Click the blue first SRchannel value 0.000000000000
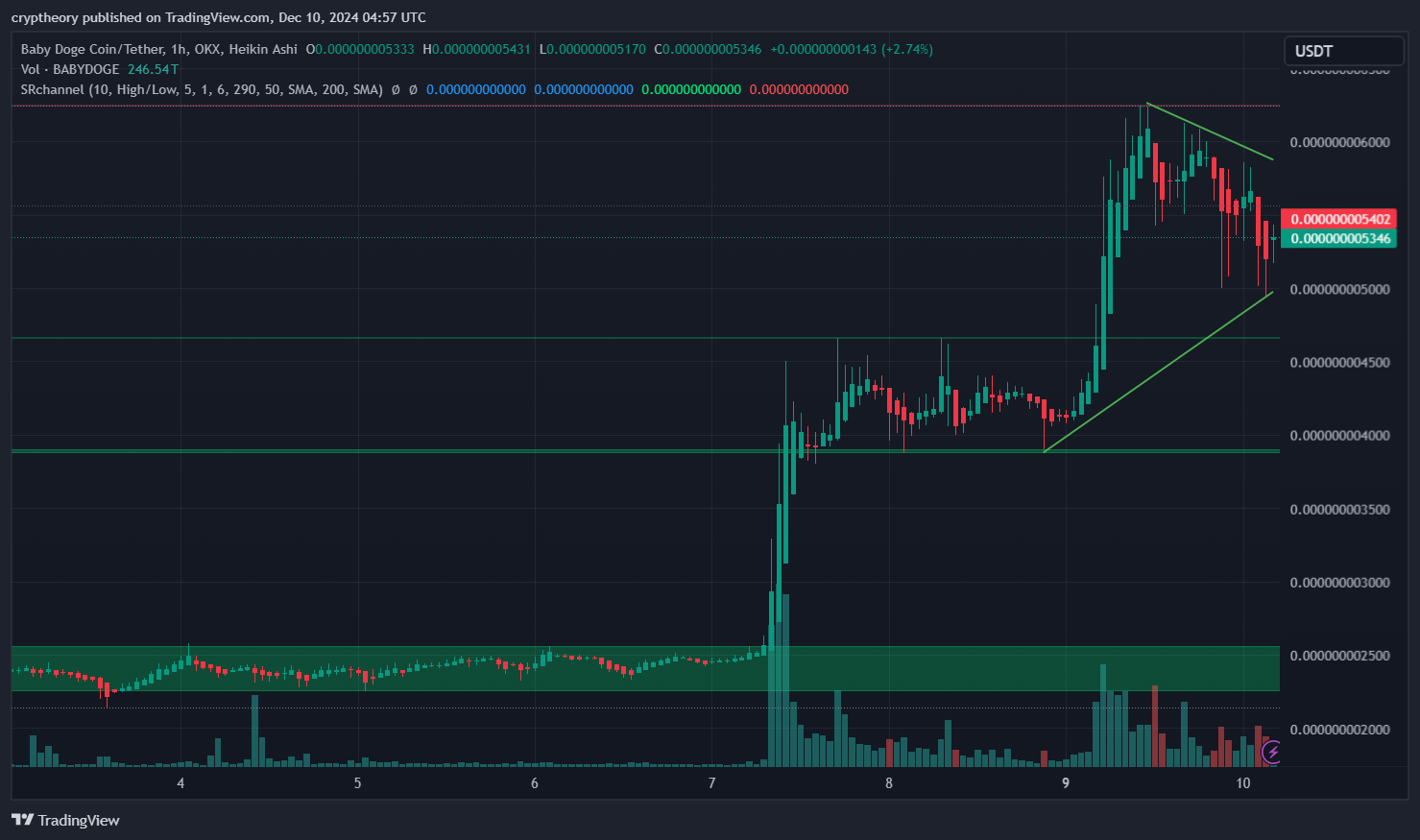Screen dimensions: 1420x840 click(476, 89)
